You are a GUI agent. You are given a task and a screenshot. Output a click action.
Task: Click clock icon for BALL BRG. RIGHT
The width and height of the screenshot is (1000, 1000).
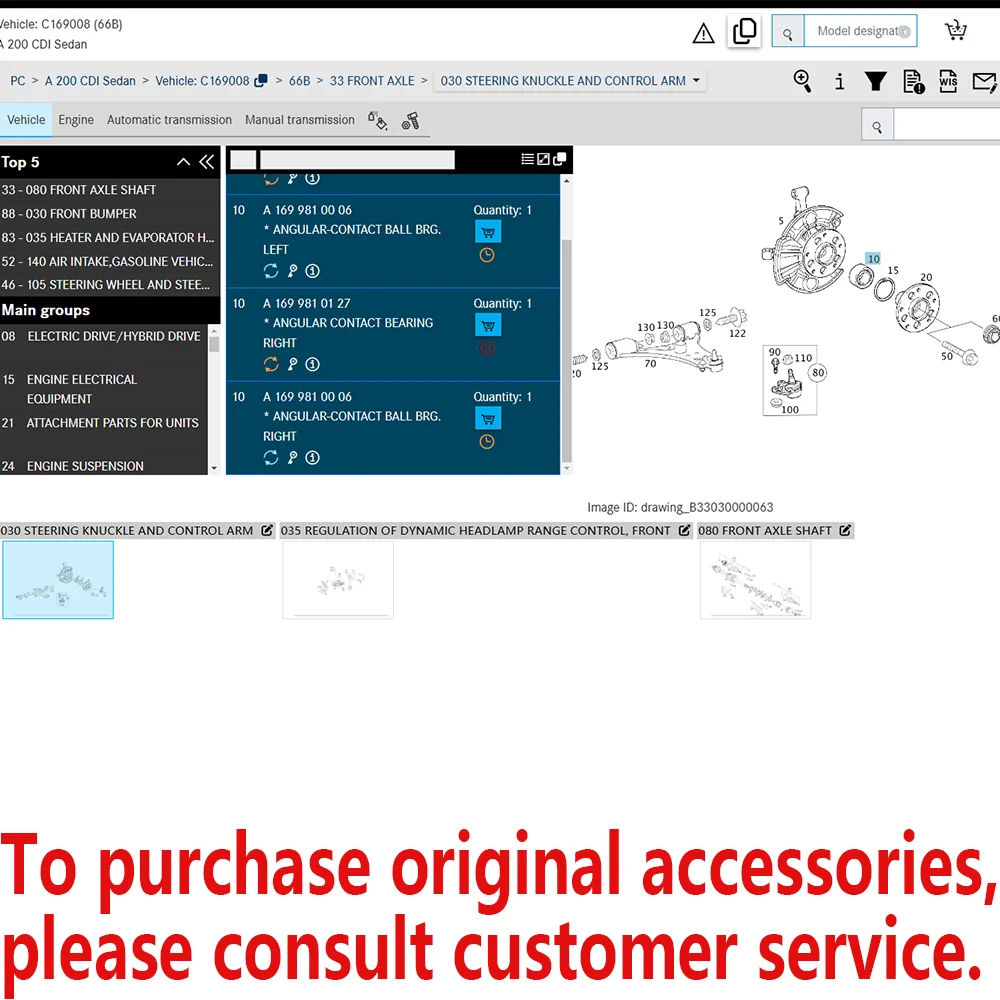point(487,441)
